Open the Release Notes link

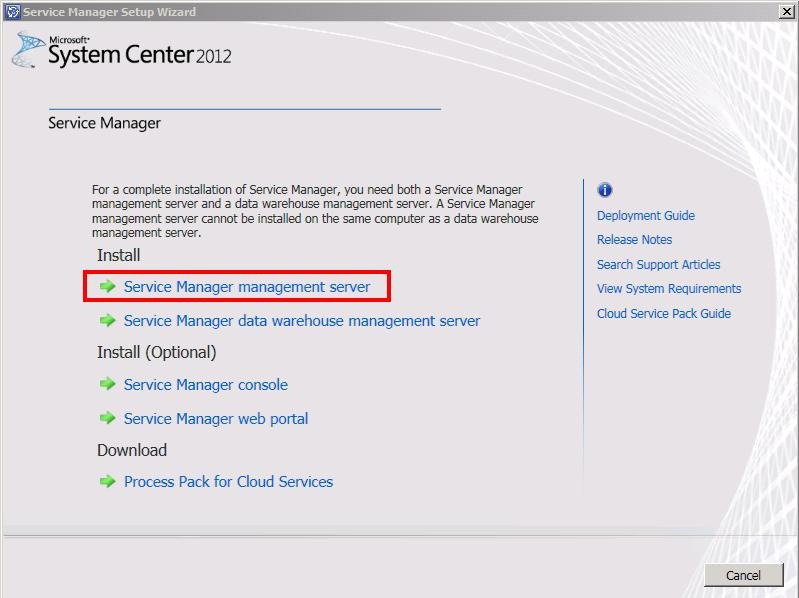pyautogui.click(x=634, y=240)
